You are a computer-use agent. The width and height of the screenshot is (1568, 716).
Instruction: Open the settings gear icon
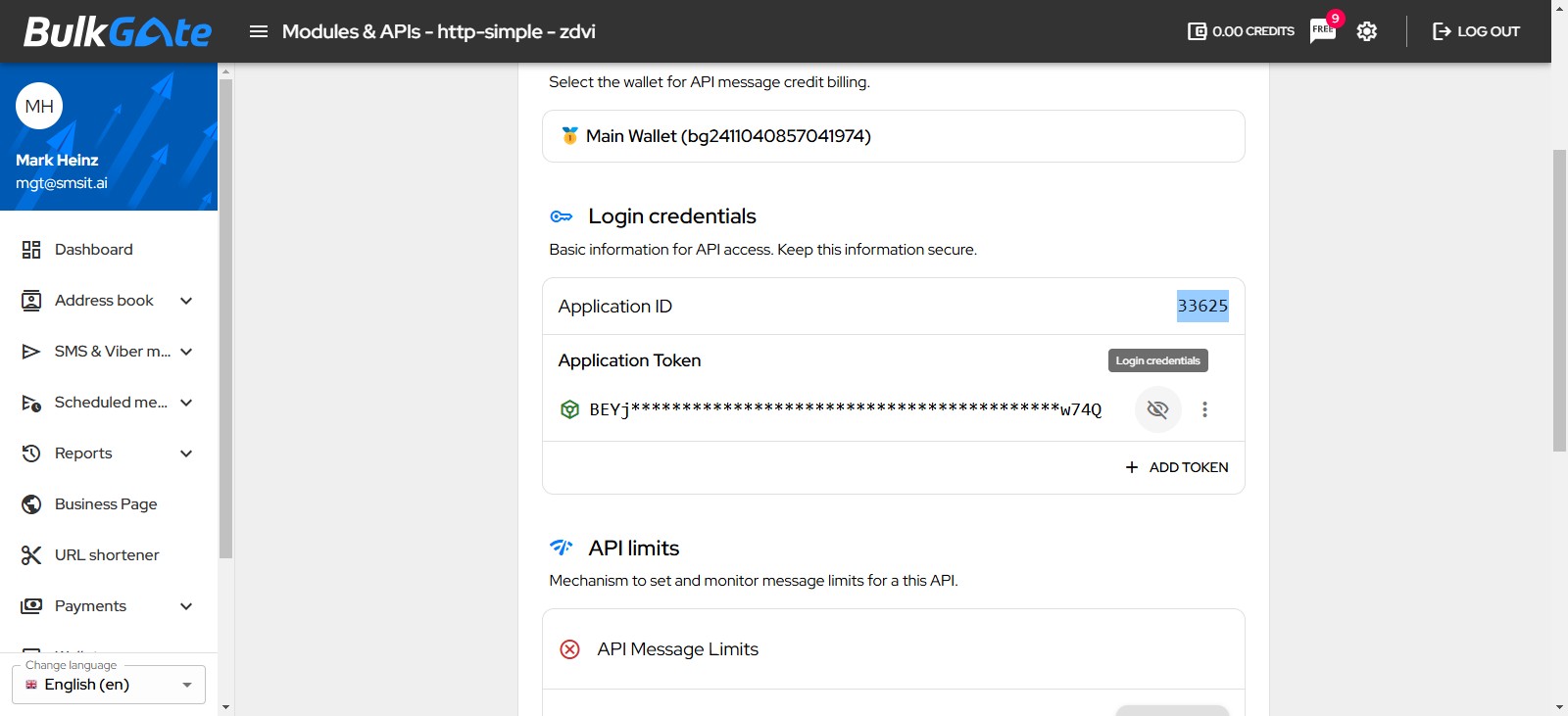[1367, 31]
